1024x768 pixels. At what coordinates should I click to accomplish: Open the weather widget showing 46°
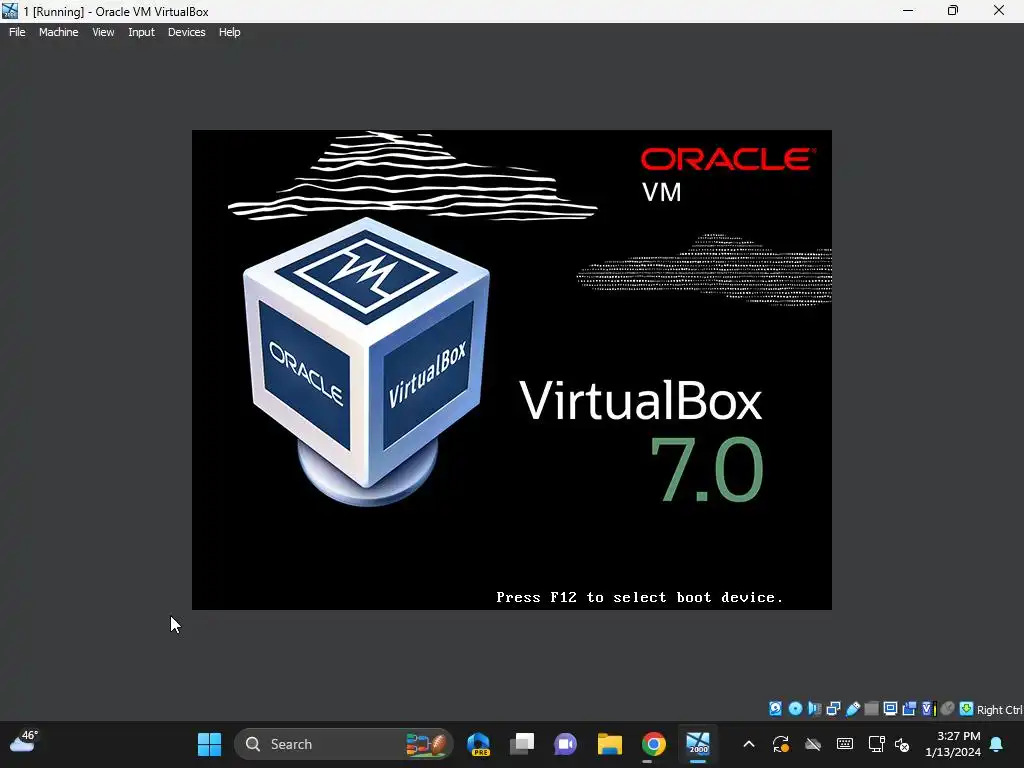point(24,743)
